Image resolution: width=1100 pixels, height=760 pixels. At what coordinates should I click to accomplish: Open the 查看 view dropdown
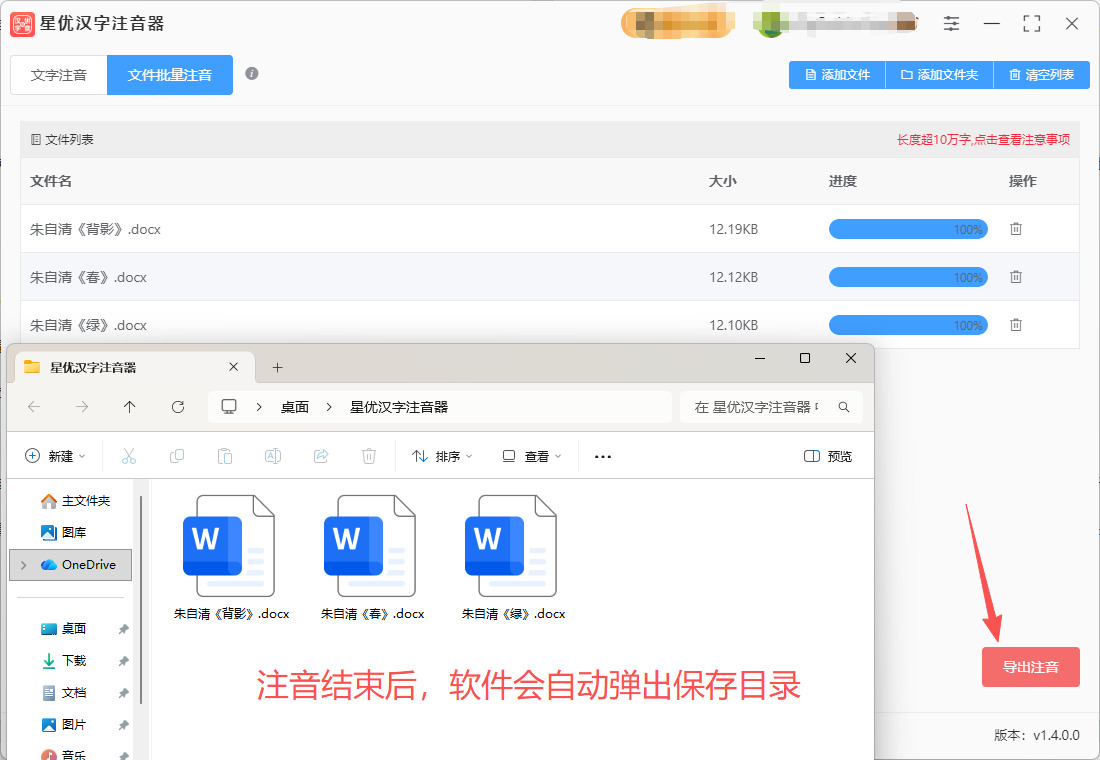click(532, 456)
